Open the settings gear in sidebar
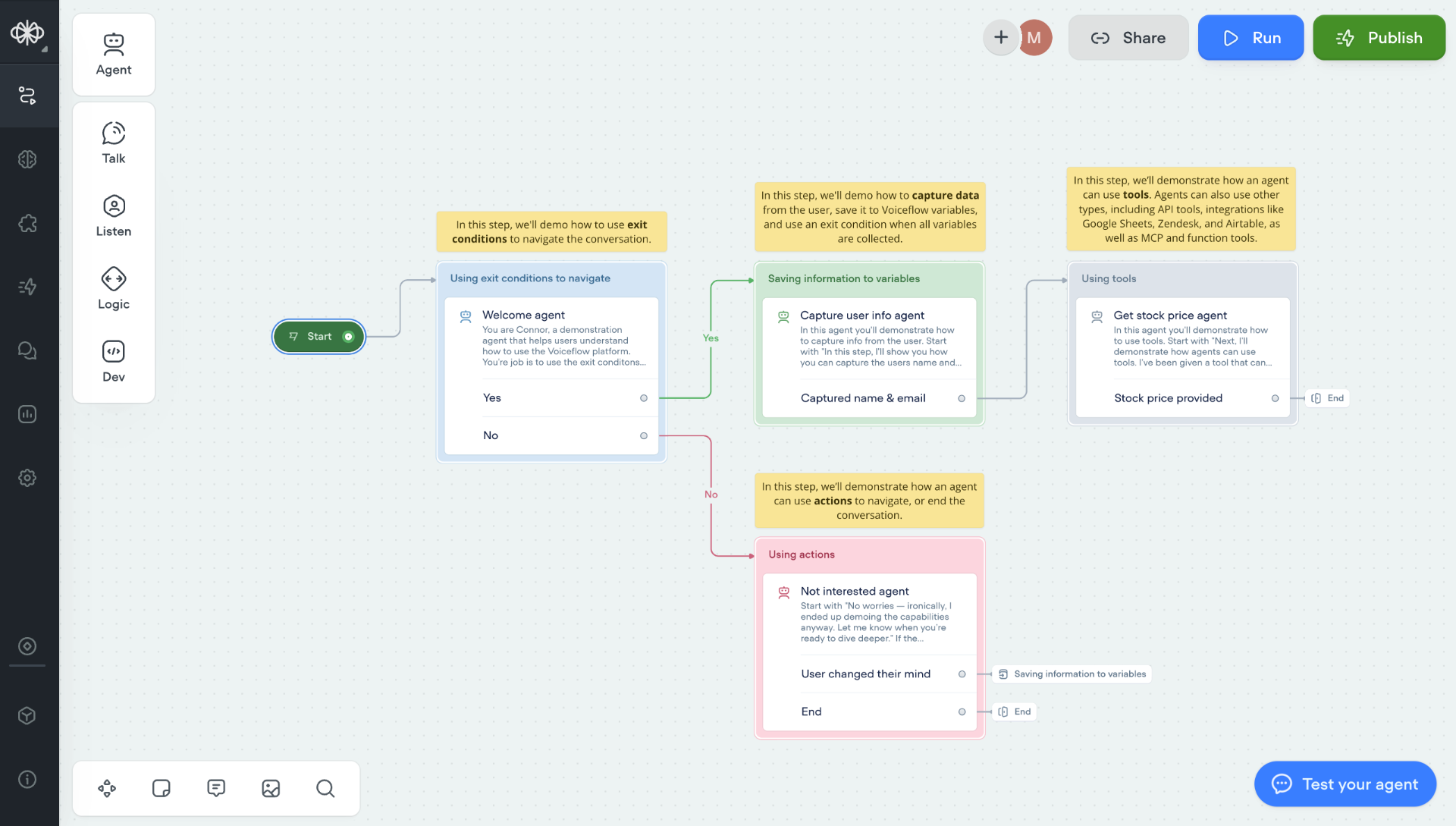 point(27,478)
